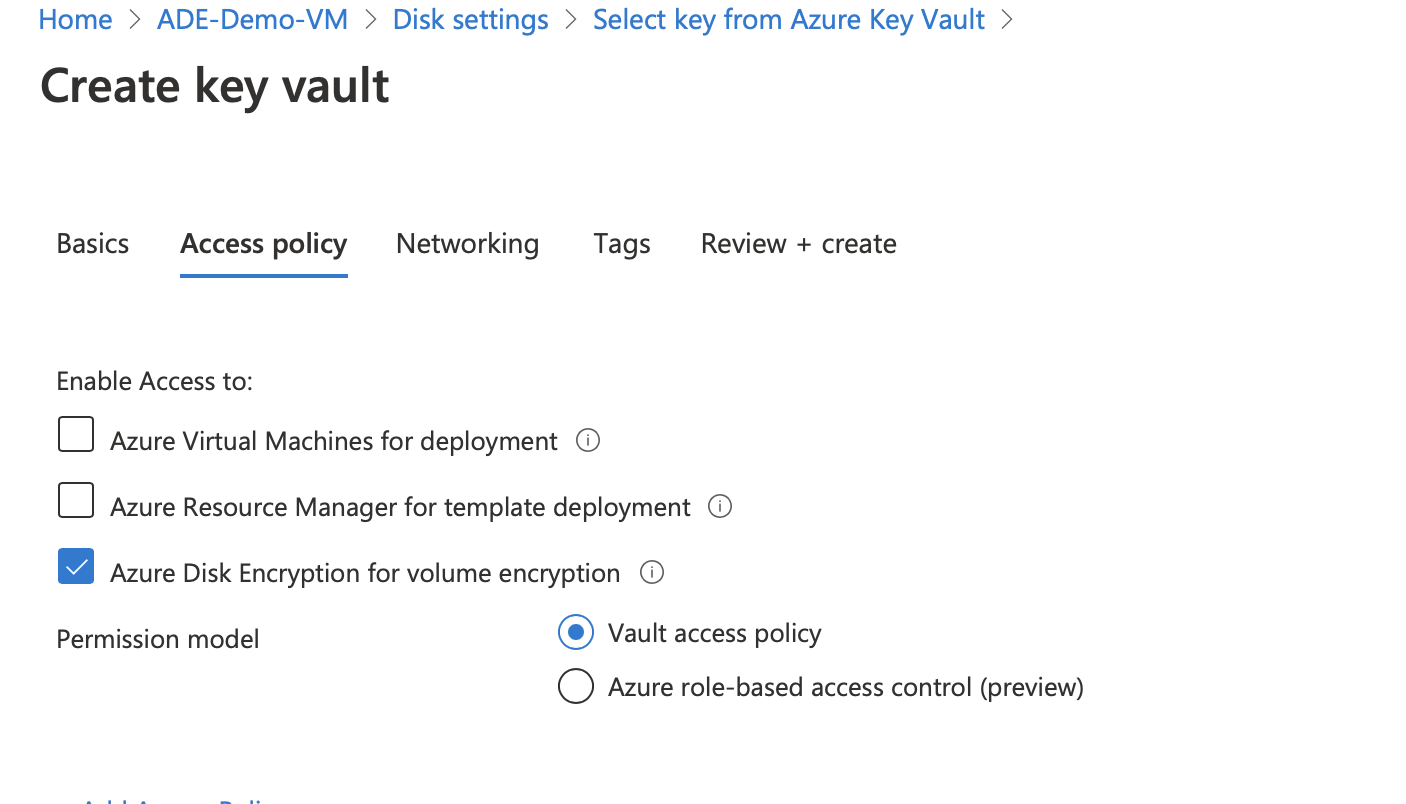Click the Create key vault heading
Screen dimensions: 1406x804
tap(215, 85)
